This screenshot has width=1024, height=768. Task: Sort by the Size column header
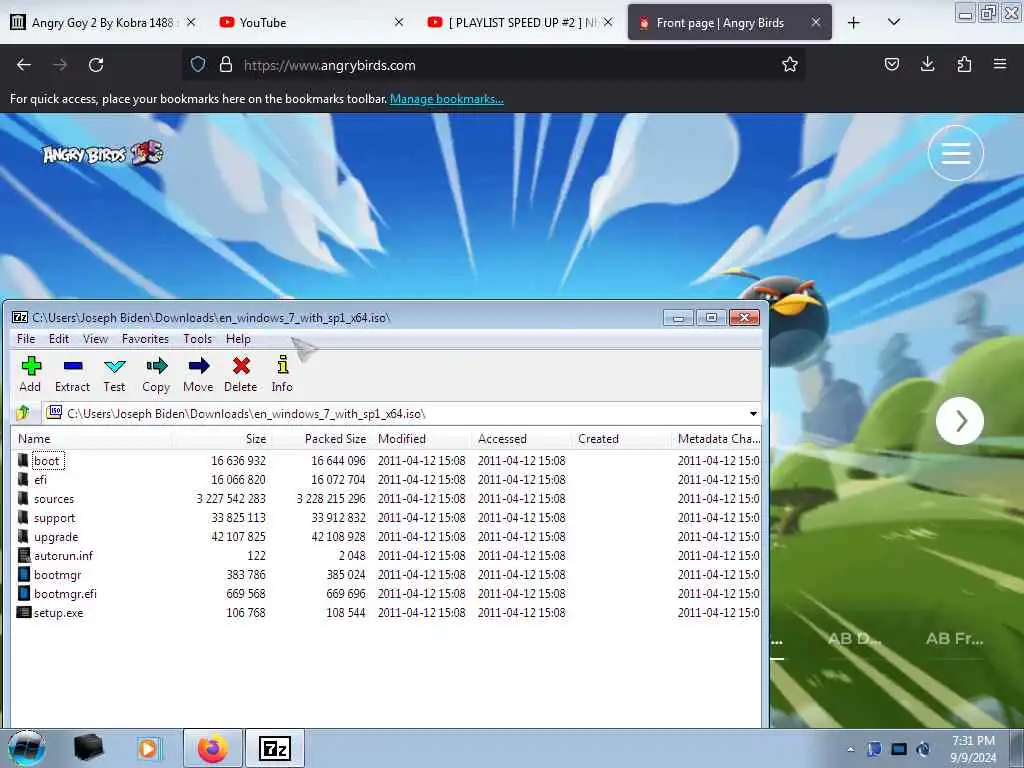coord(221,439)
